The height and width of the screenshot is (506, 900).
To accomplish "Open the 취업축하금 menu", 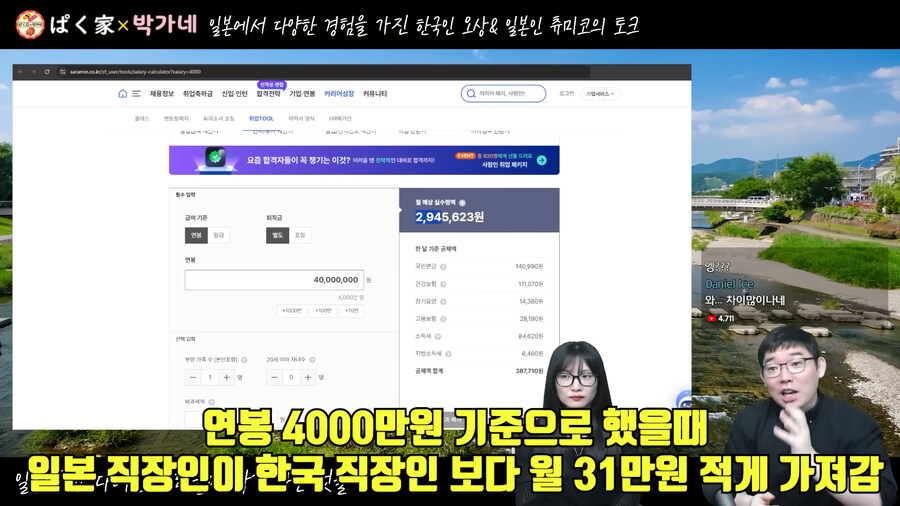I will tap(197, 94).
